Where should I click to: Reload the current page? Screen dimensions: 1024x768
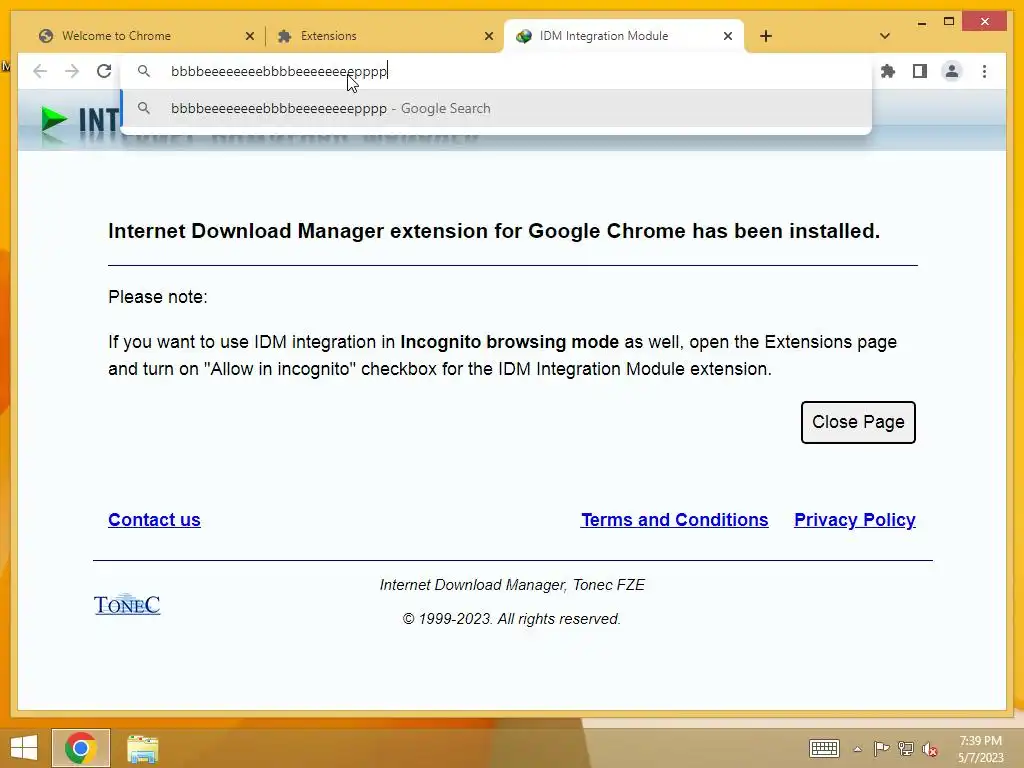104,71
